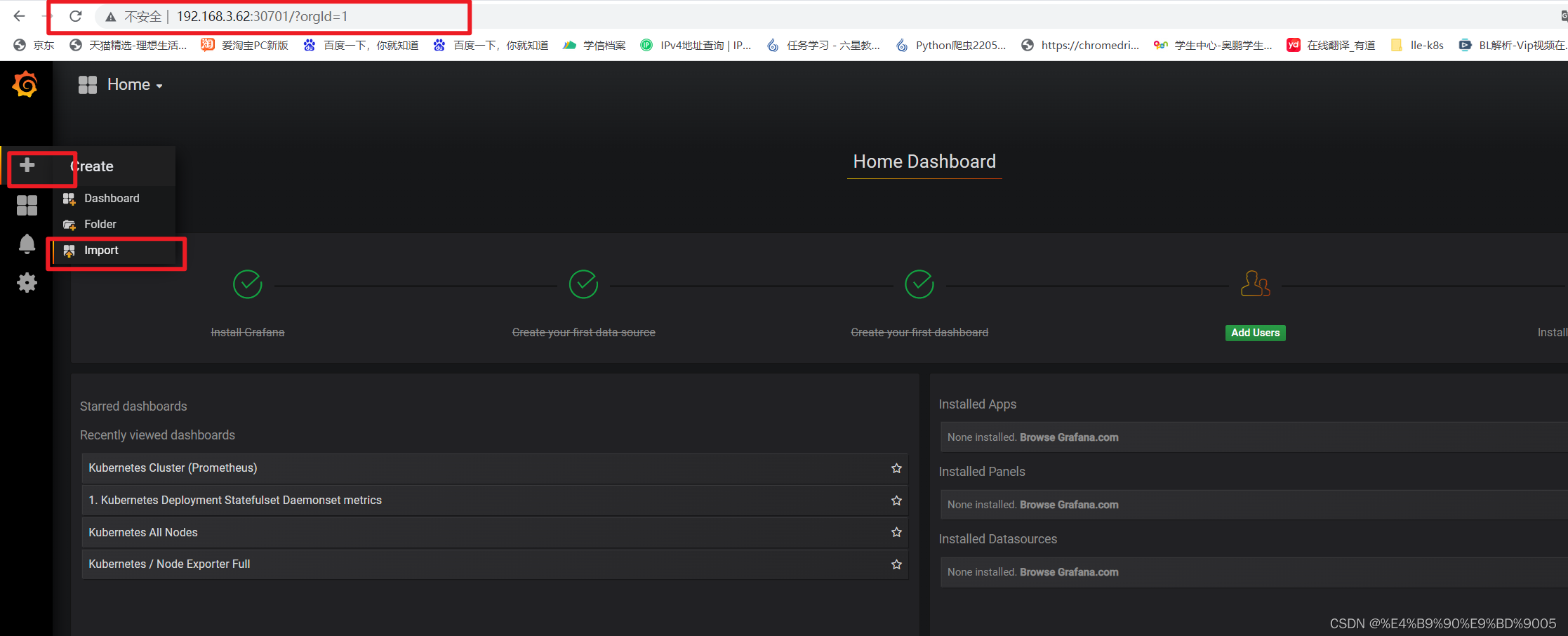Open Kubernetes Cluster (Prometheus) dashboard
This screenshot has width=1568, height=636.
coord(495,468)
